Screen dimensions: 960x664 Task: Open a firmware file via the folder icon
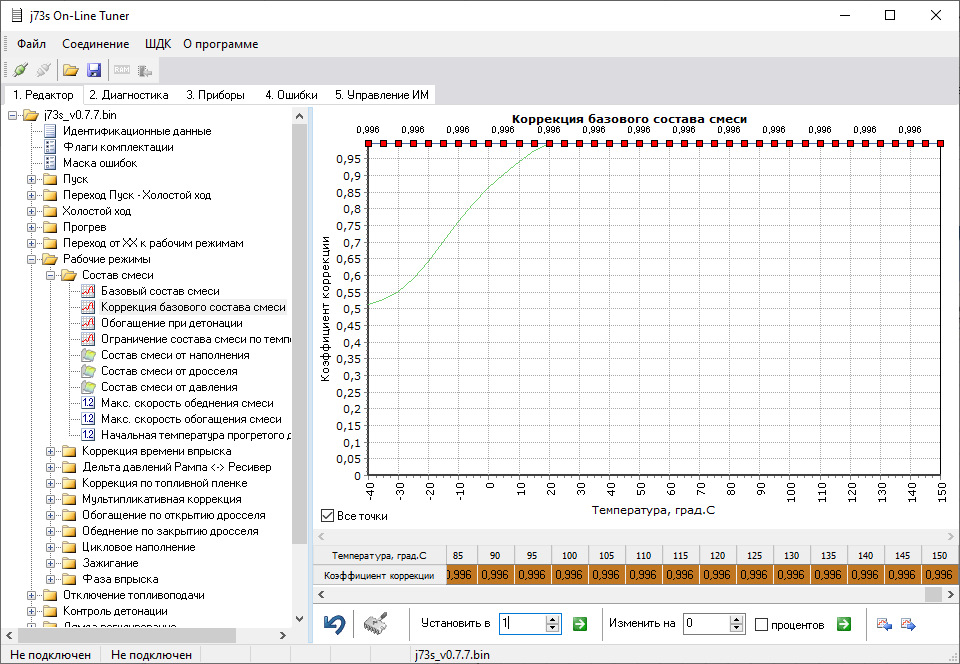point(69,69)
